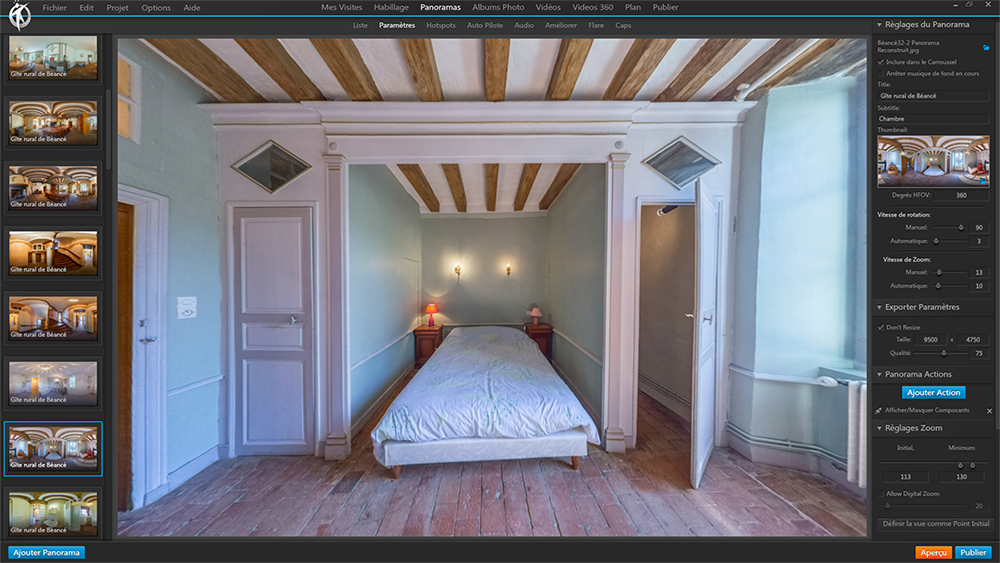Enable Arrêter musique de fond en cours
The height and width of the screenshot is (563, 1000).
point(881,73)
